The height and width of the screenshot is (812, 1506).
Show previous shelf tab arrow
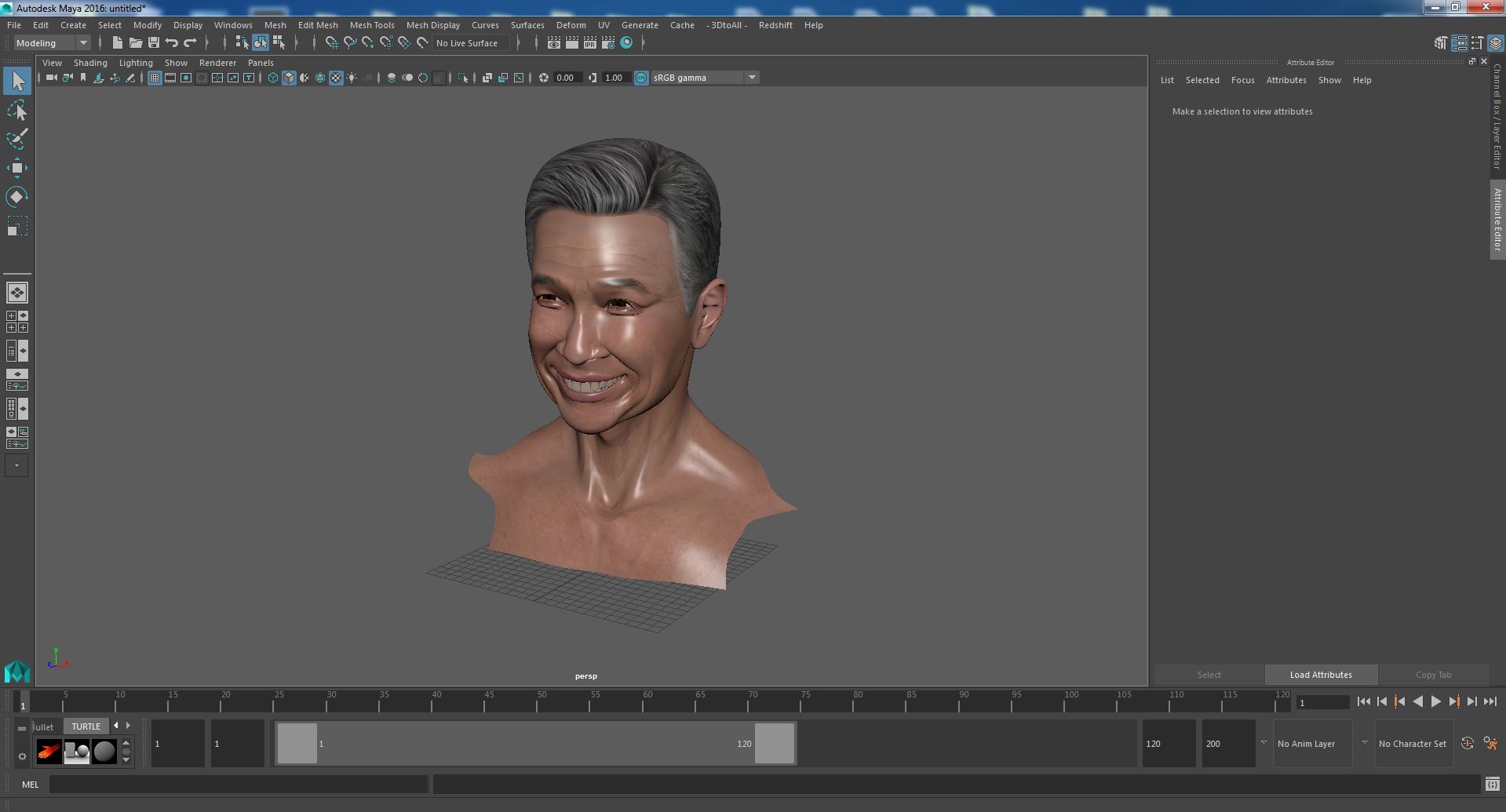[x=116, y=726]
